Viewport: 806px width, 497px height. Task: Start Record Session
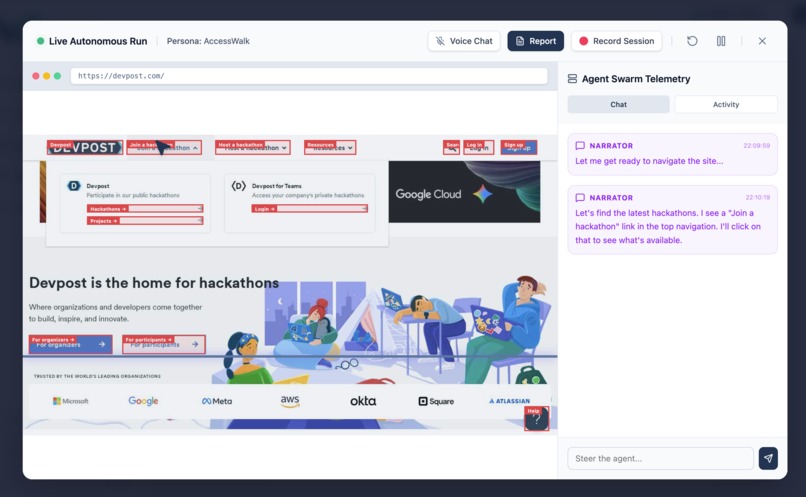click(616, 41)
